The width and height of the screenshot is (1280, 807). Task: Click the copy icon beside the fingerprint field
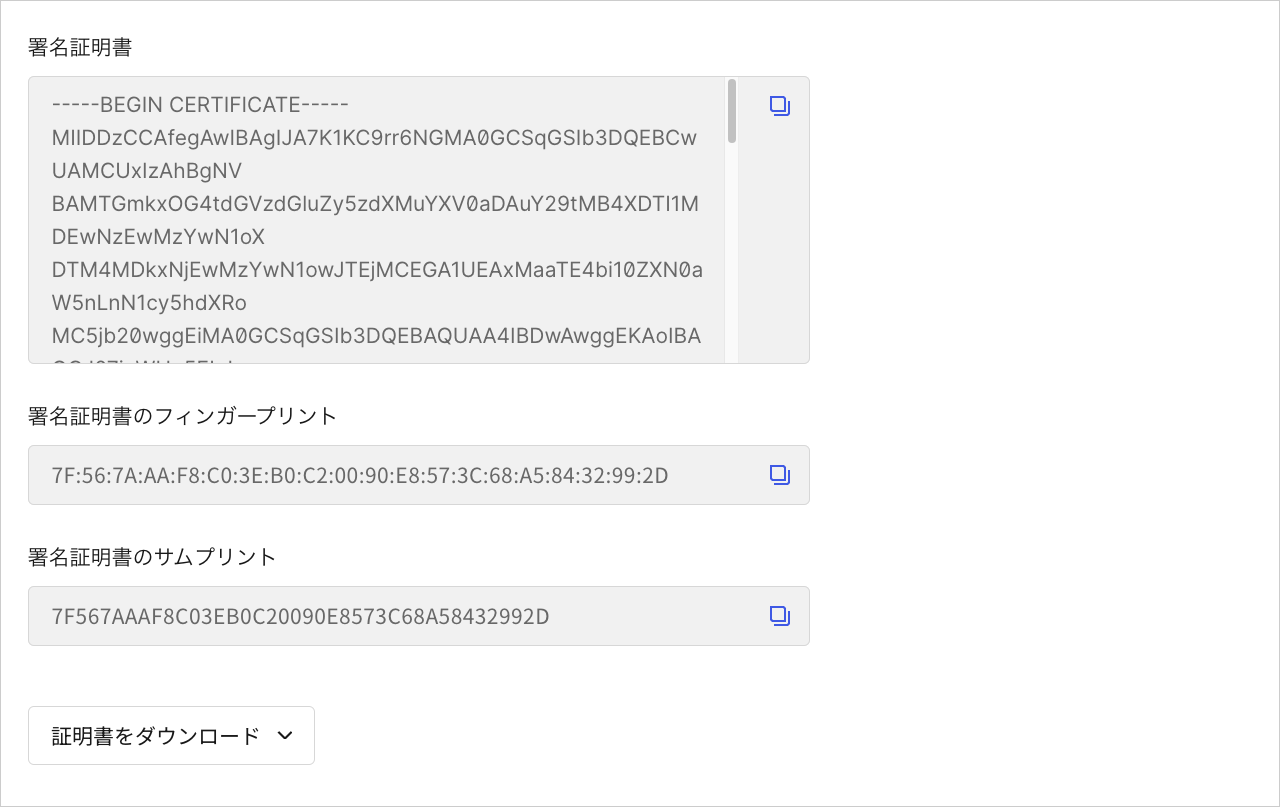tap(778, 475)
